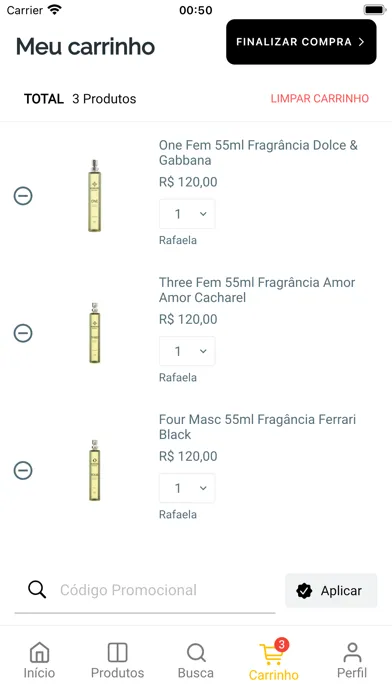This screenshot has width=392, height=696.
Task: Tap the Wi-Fi status icon
Action: click(x=55, y=9)
